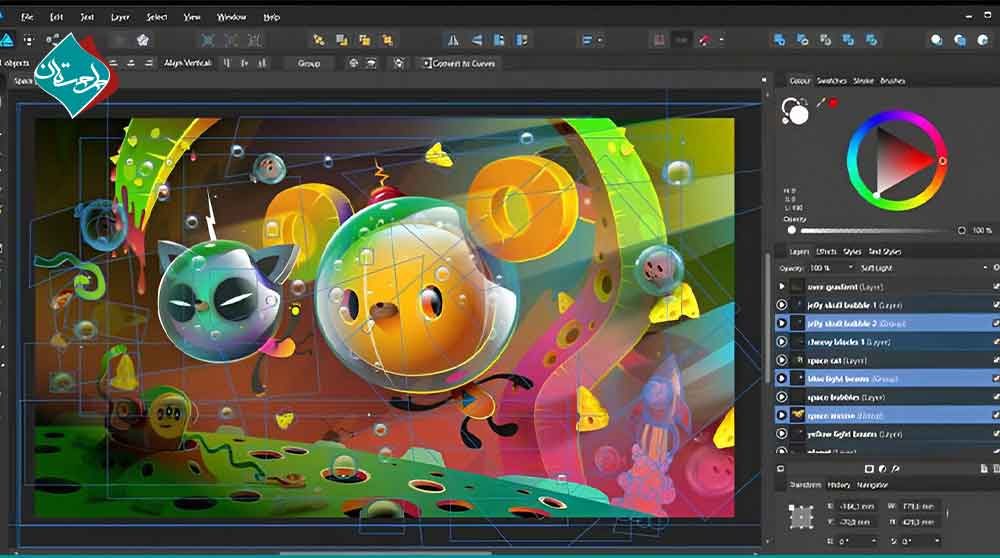Open the Window menu
This screenshot has height=558, width=1000.
click(231, 17)
